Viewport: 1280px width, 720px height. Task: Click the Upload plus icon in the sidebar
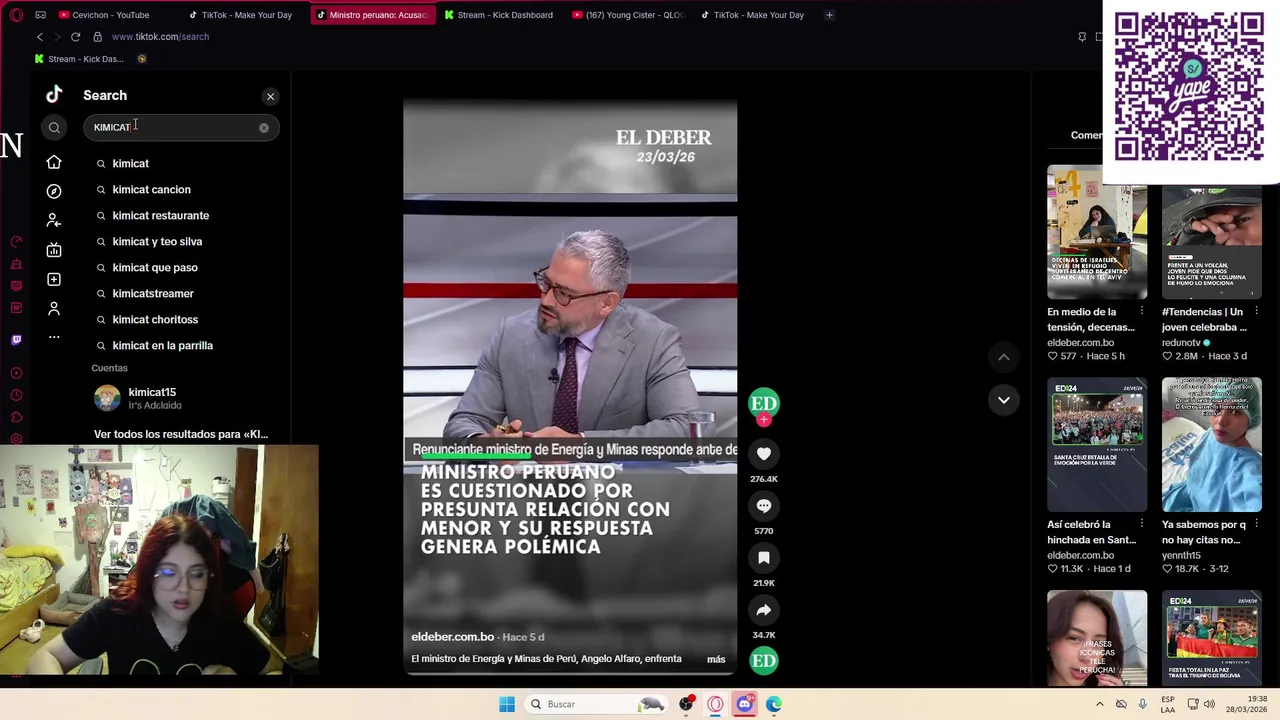[x=54, y=279]
